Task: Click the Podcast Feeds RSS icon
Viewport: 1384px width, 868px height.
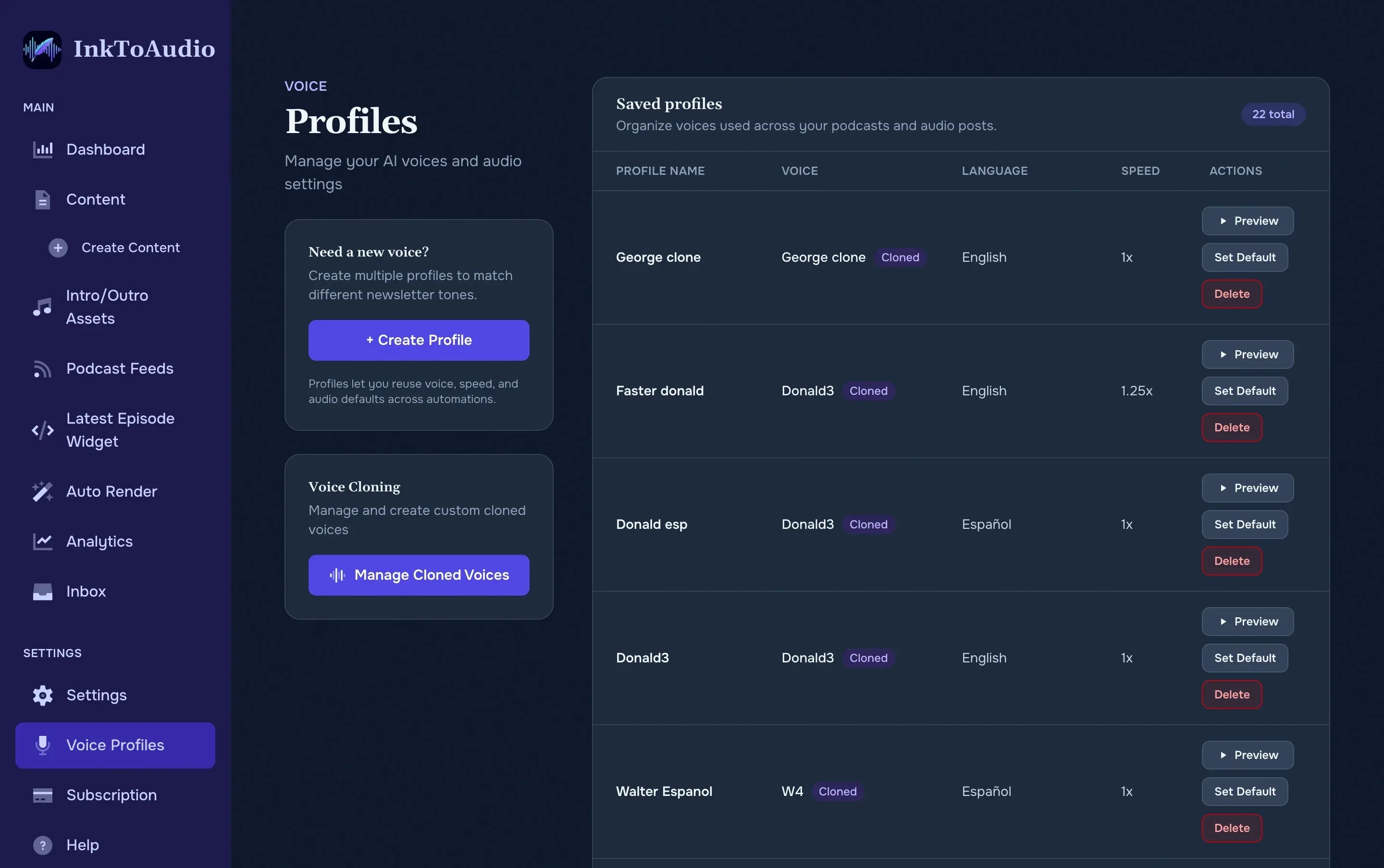Action: tap(42, 369)
